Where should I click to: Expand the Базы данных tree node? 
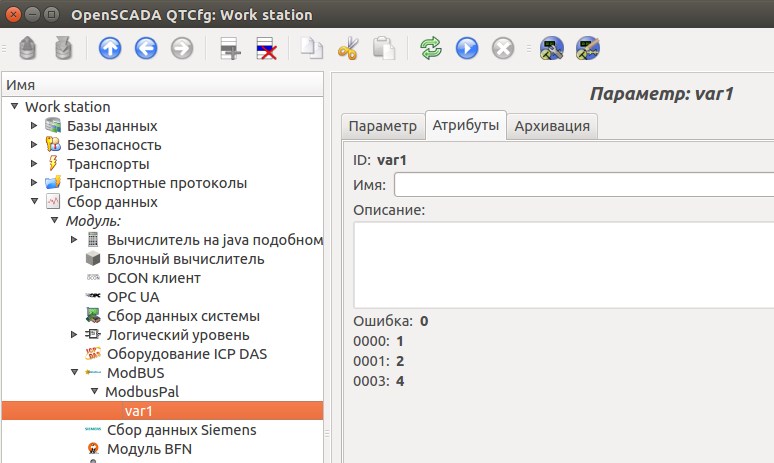pyautogui.click(x=34, y=126)
